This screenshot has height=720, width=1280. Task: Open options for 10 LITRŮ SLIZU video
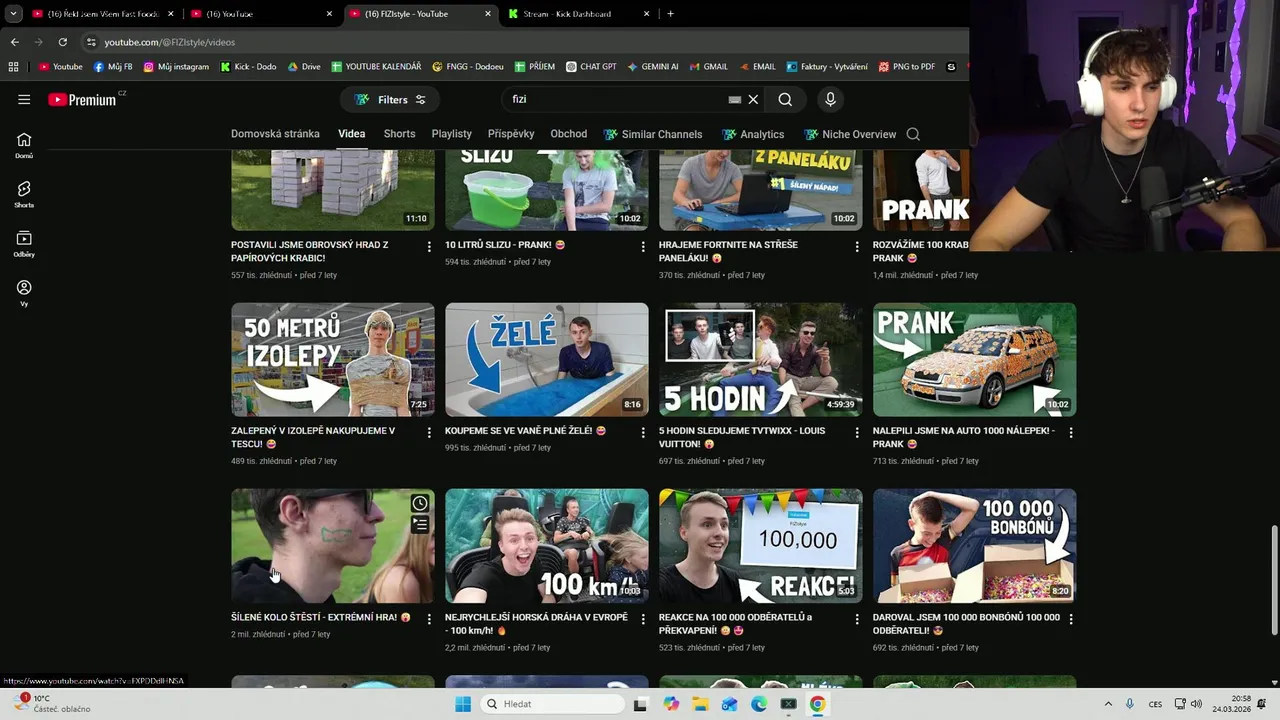click(x=643, y=246)
